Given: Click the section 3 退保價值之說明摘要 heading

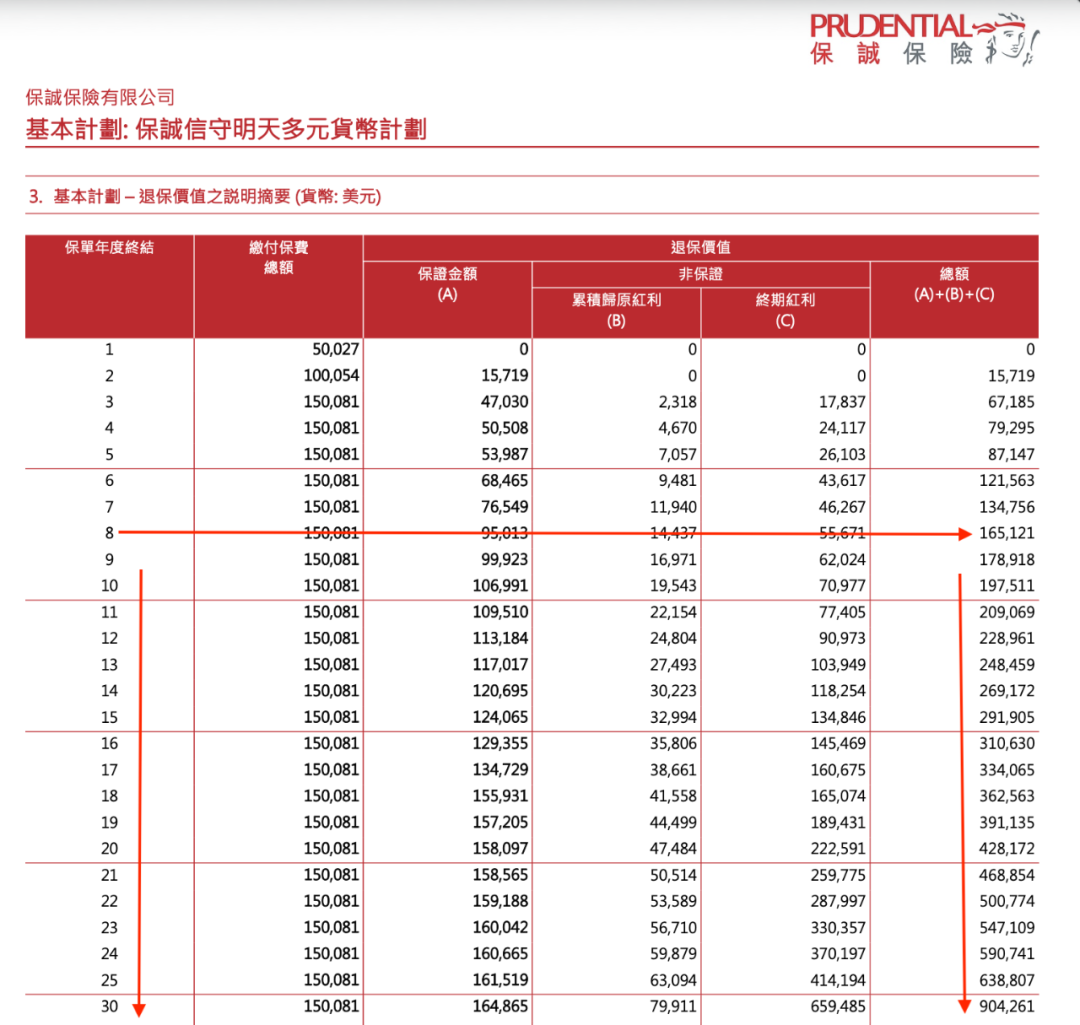Looking at the screenshot, I should [x=205, y=197].
